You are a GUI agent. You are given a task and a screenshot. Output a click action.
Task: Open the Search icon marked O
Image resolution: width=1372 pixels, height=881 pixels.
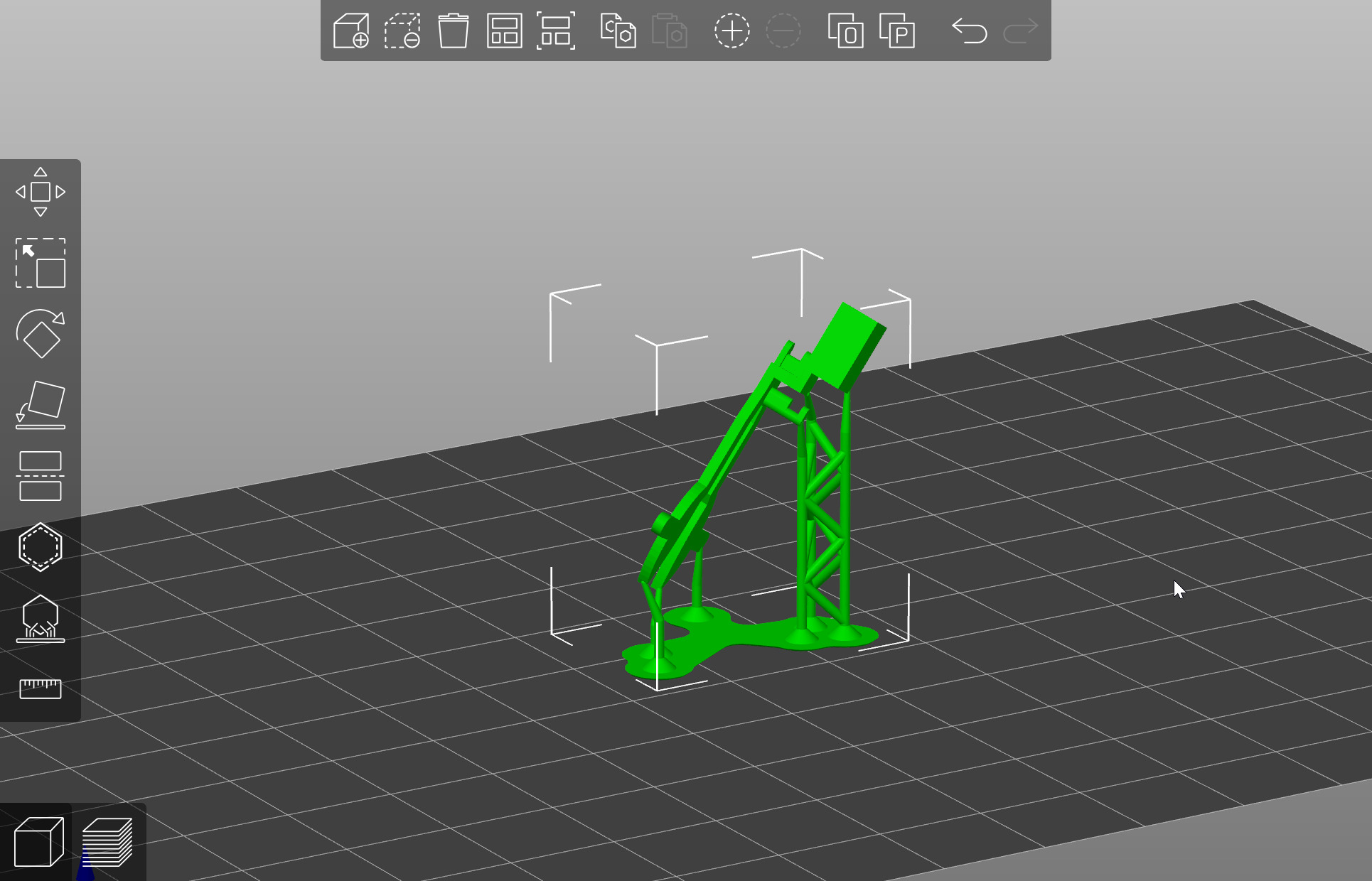(845, 31)
